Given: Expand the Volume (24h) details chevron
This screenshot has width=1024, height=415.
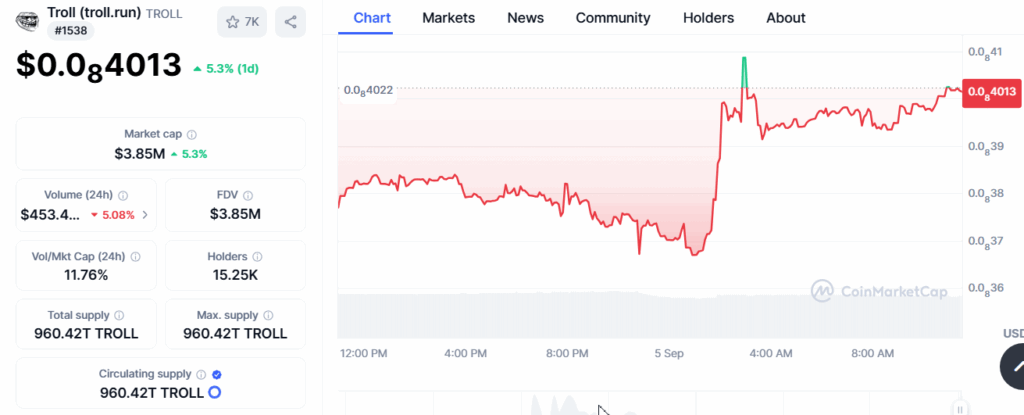Looking at the screenshot, I should [145, 214].
